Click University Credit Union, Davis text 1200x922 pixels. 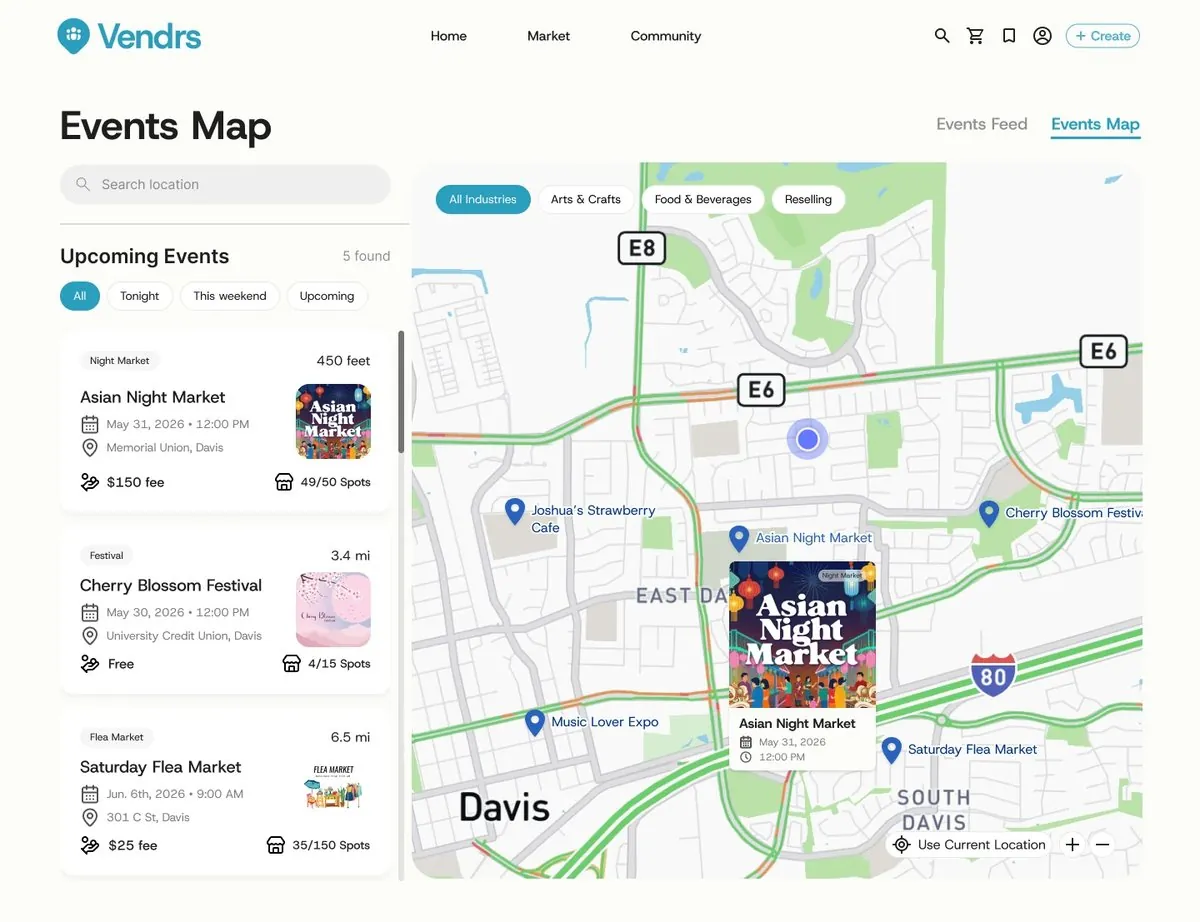[184, 636]
